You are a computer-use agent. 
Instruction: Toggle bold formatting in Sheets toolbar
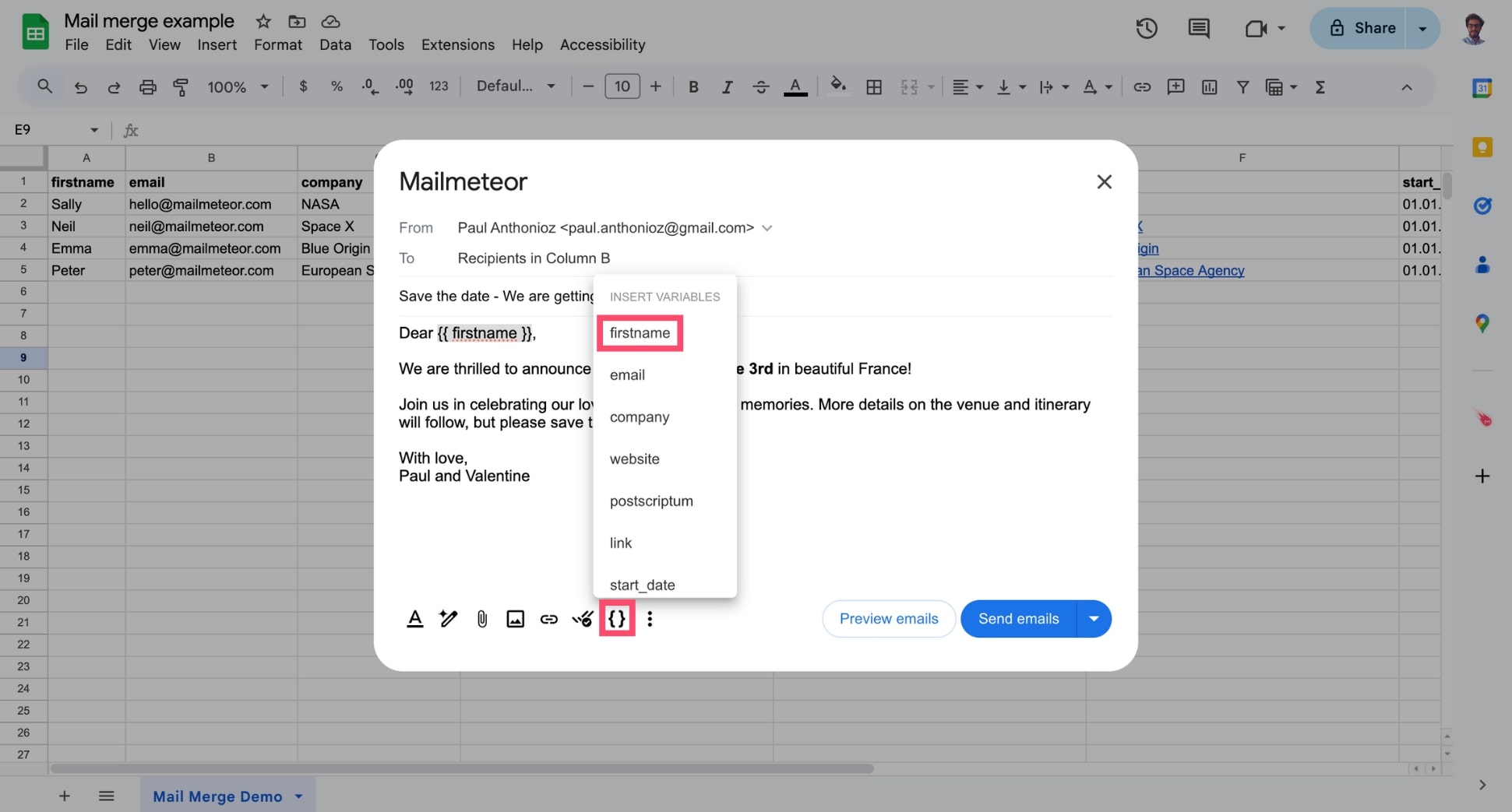(693, 86)
